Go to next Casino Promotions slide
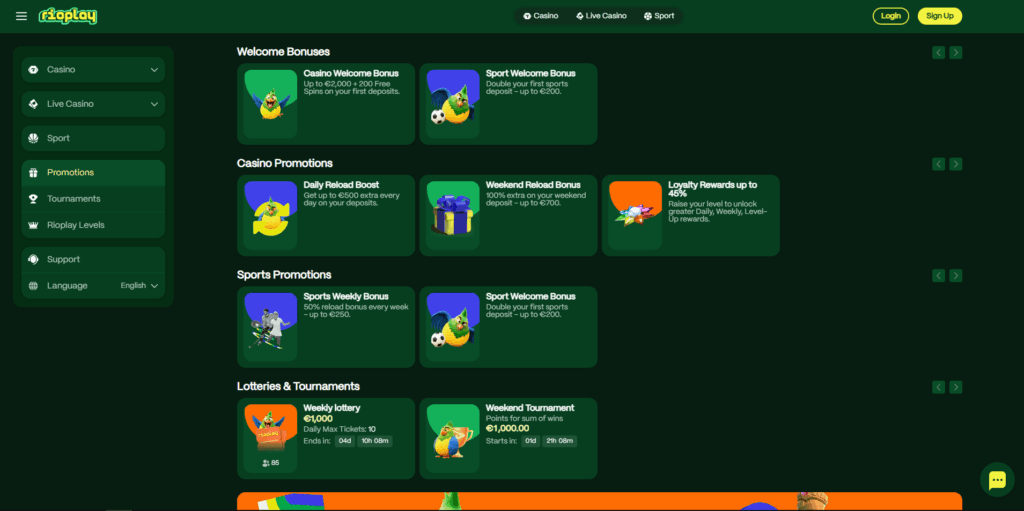Viewport: 1024px width, 511px height. pyautogui.click(x=955, y=164)
